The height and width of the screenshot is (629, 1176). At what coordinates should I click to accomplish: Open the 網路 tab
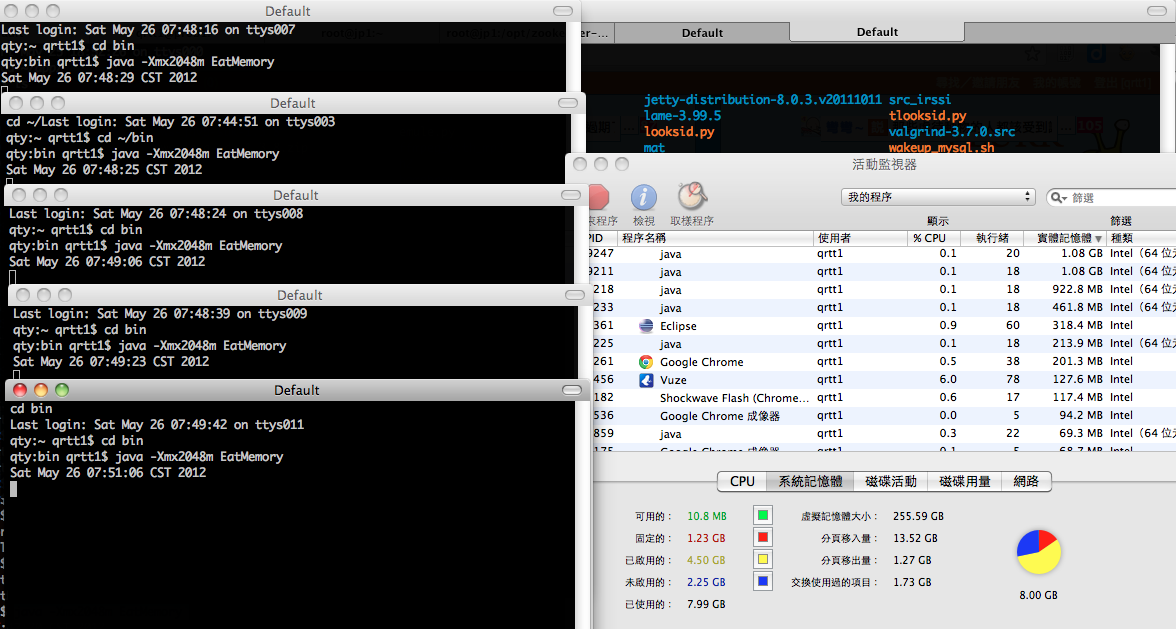(1026, 481)
